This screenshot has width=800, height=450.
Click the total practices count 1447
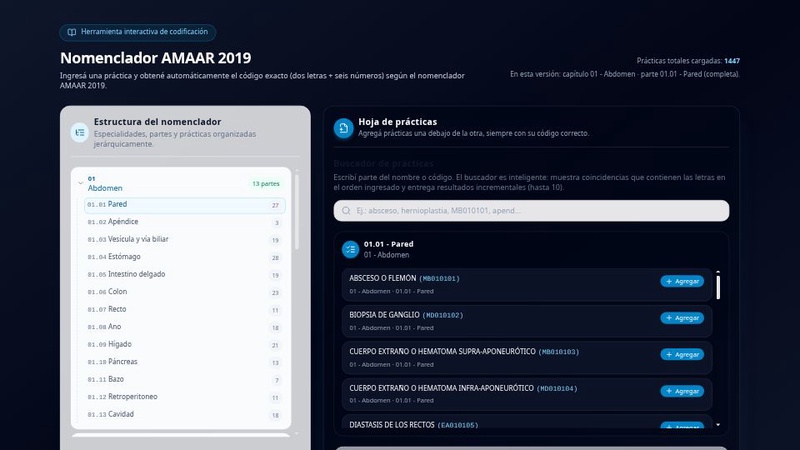(x=732, y=61)
